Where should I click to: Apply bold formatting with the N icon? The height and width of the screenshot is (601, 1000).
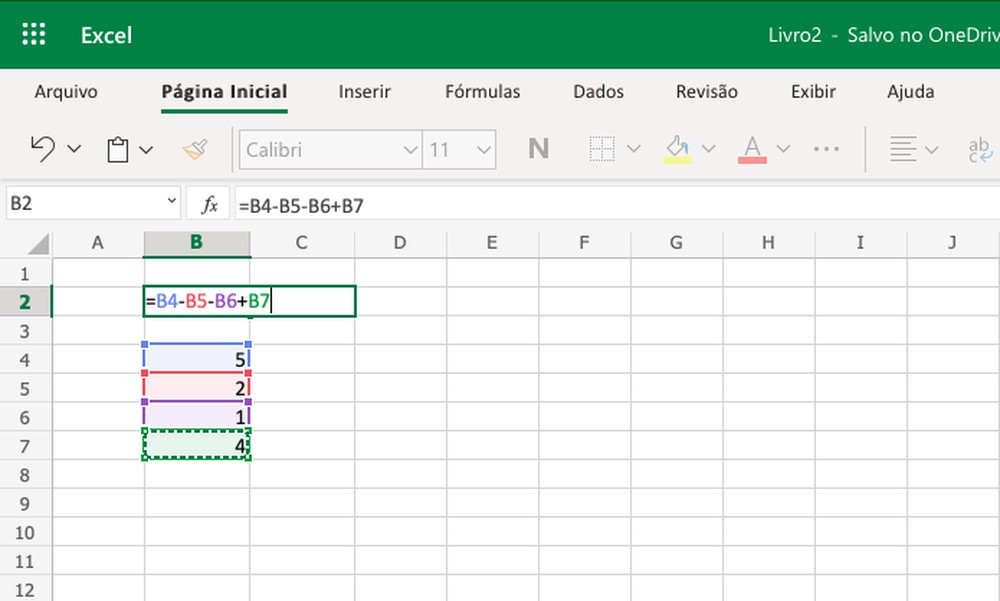pos(538,147)
